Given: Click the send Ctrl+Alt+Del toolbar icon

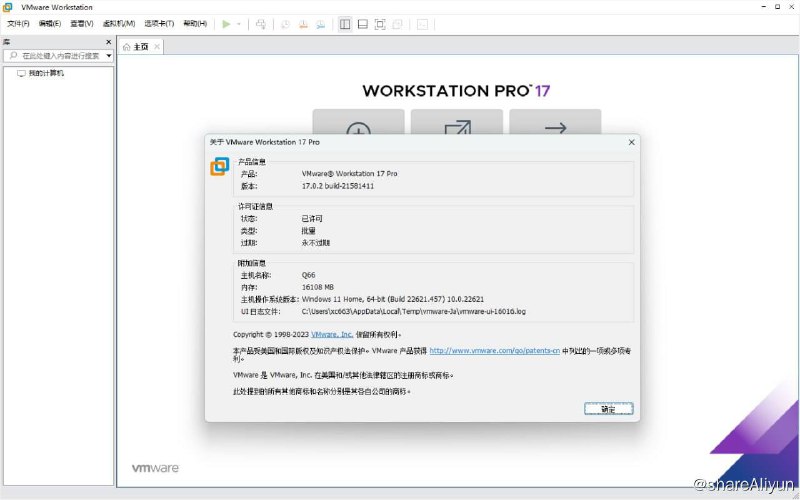Looking at the screenshot, I should (261, 23).
